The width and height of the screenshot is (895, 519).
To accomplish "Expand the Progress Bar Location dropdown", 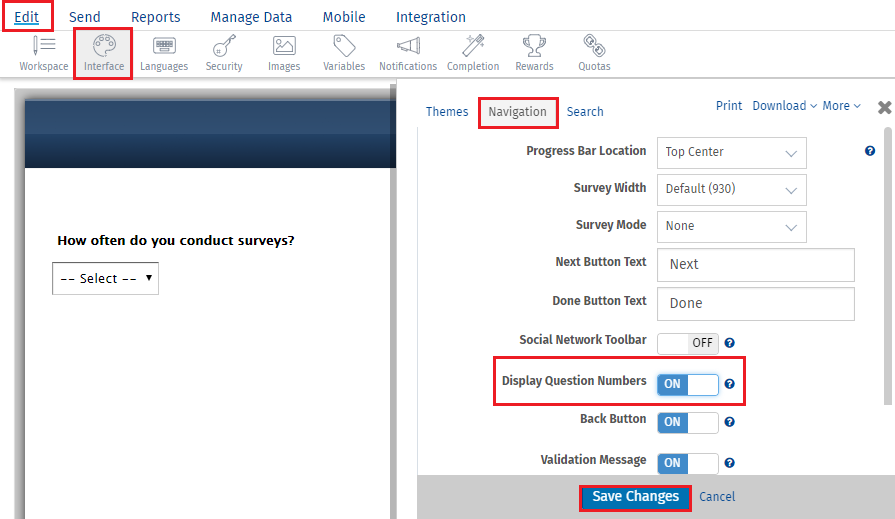I will tap(731, 153).
